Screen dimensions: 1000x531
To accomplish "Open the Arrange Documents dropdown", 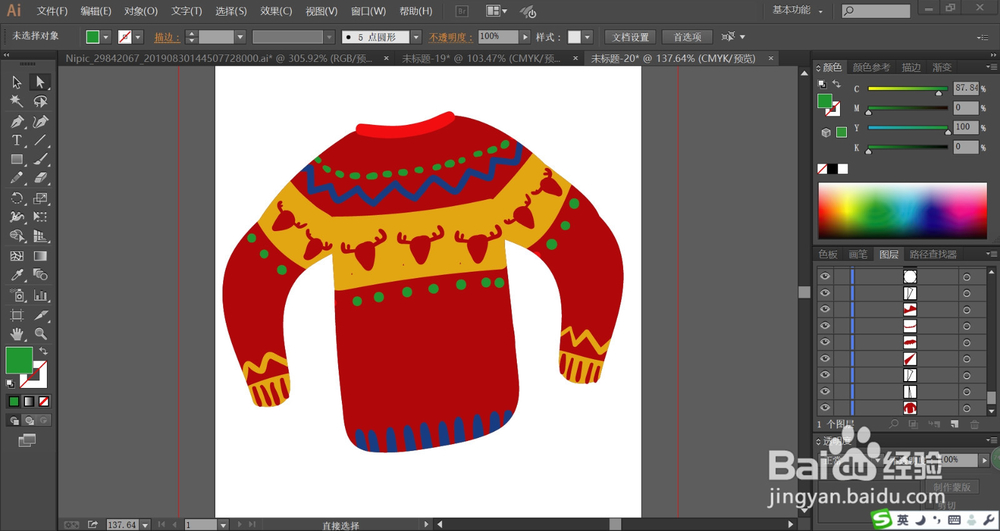I will (x=497, y=11).
